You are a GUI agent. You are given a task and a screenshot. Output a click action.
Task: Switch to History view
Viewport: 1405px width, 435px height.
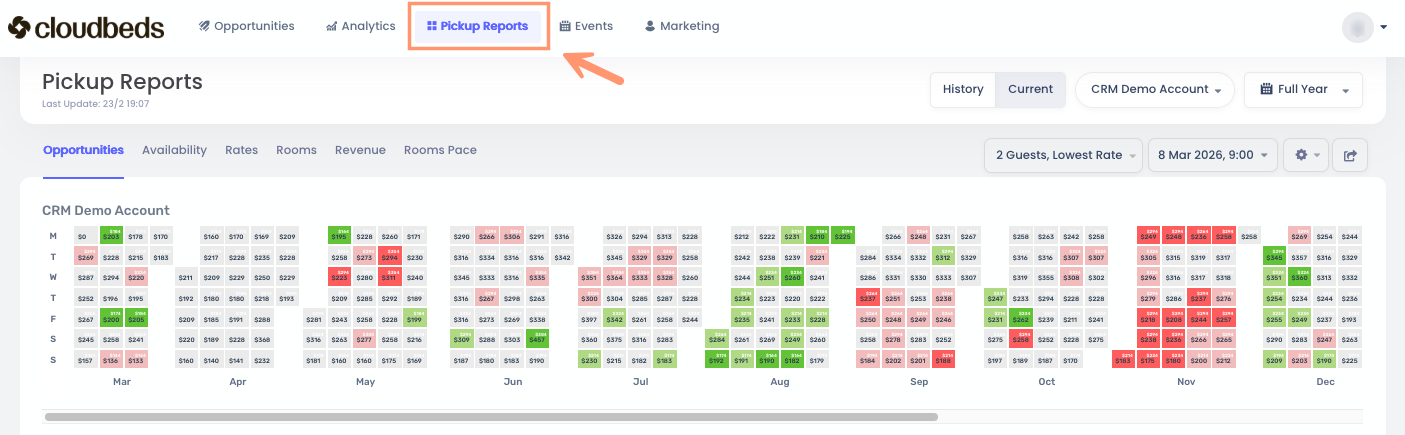(963, 90)
